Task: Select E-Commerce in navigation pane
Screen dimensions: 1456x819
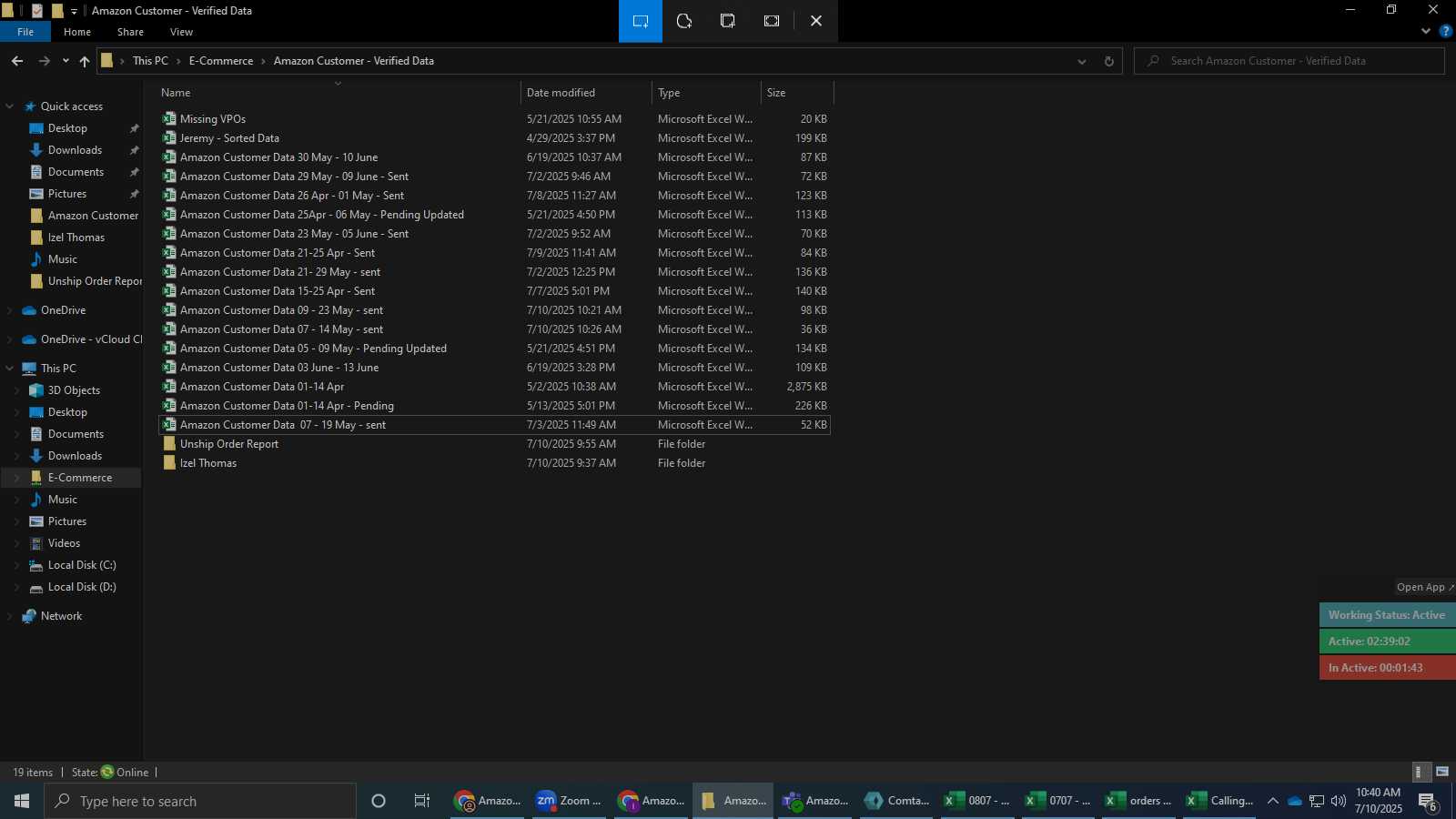Action: pos(80,478)
